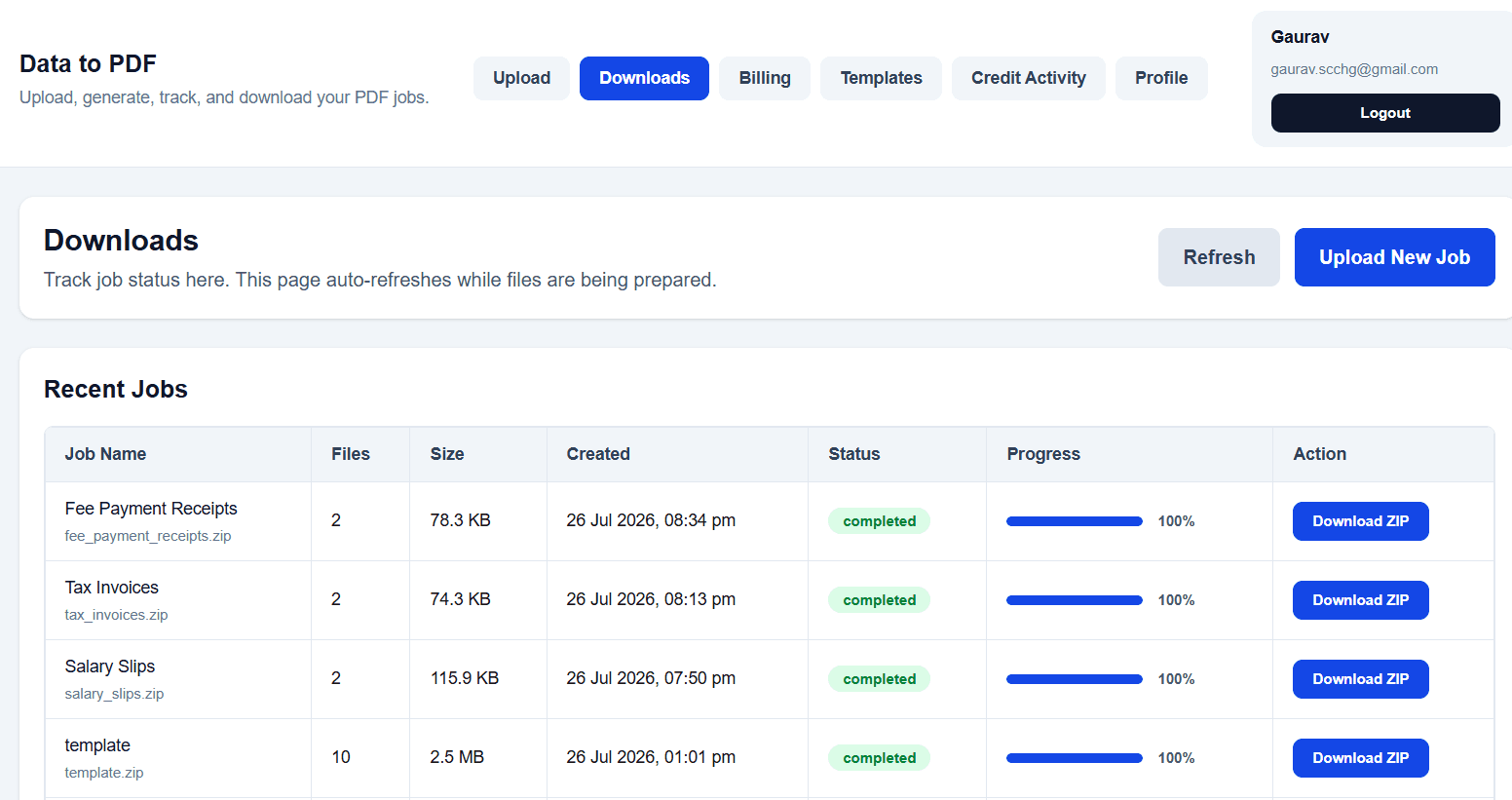Click the 78.3 KB size cell

pyautogui.click(x=460, y=520)
